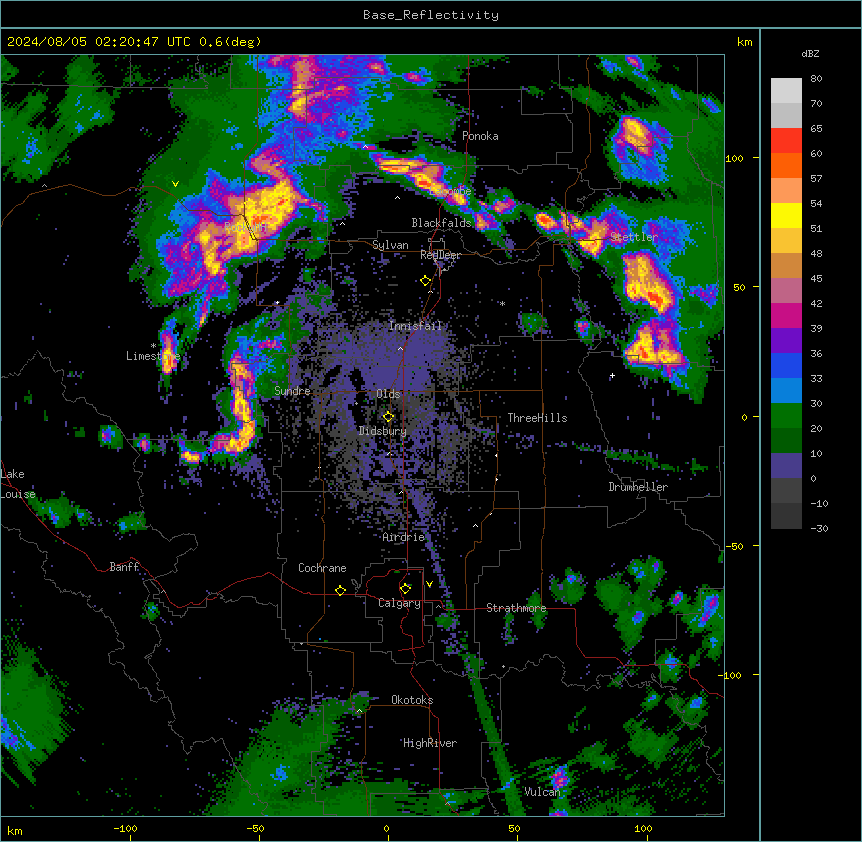Image resolution: width=862 pixels, height=842 pixels.
Task: Click the Okotoks city label
Action: pos(412,700)
